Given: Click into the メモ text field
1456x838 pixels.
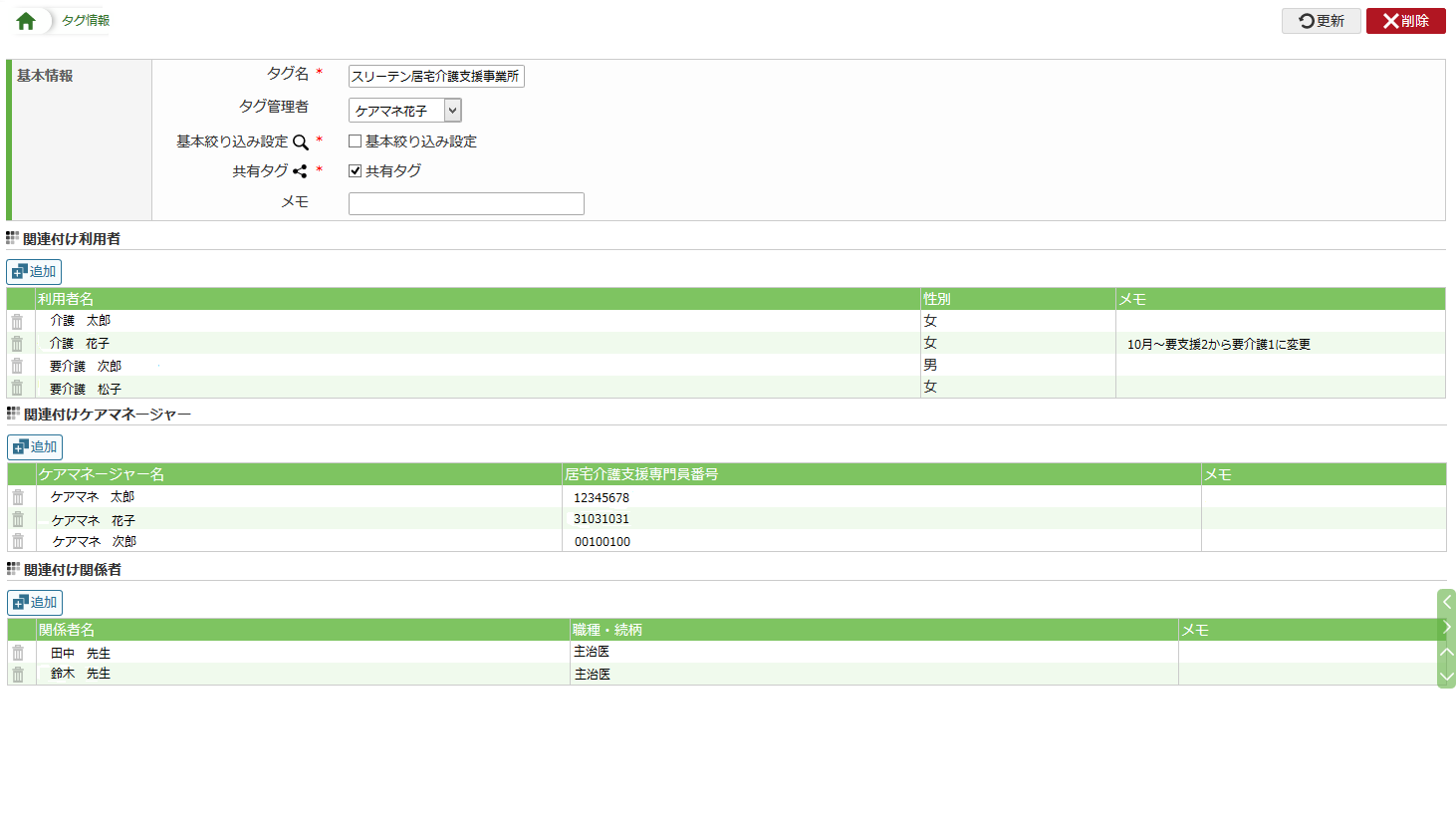Looking at the screenshot, I should click(x=466, y=203).
